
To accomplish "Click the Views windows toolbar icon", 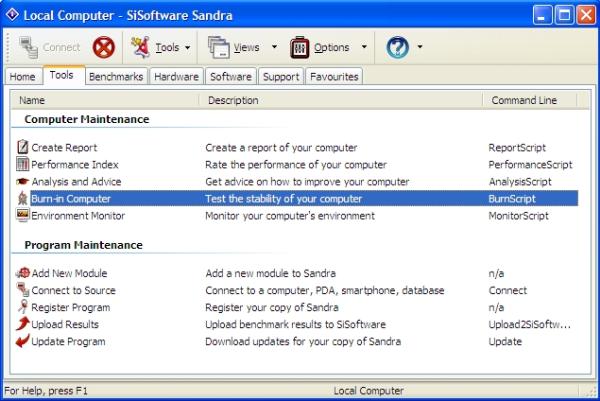I will click(218, 47).
